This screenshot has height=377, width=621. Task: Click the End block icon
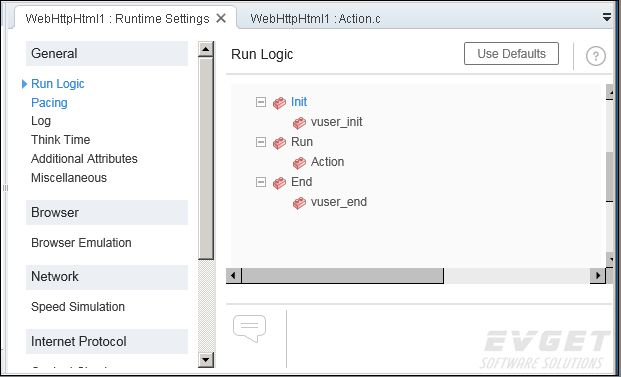tap(279, 183)
